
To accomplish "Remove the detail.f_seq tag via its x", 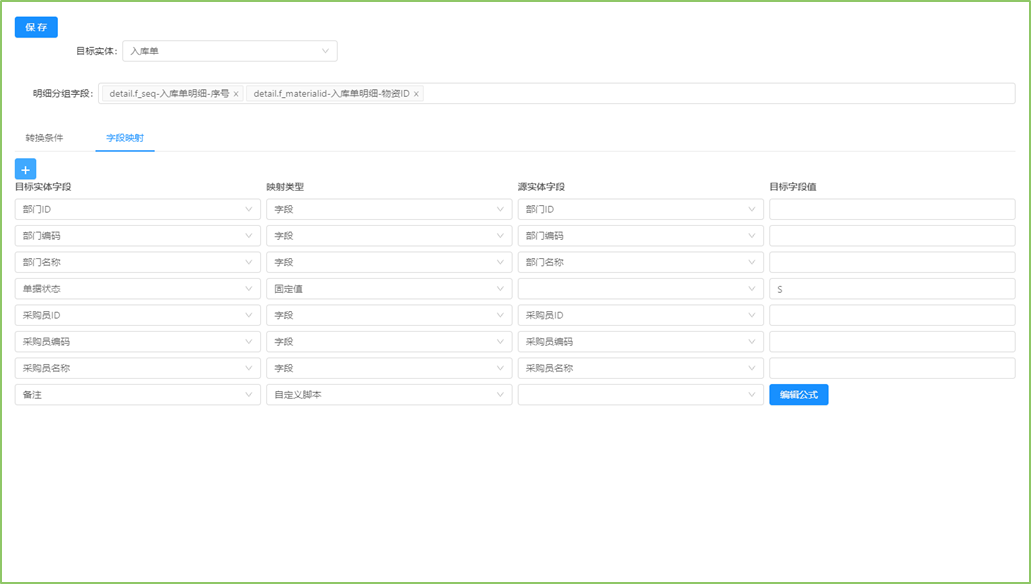I will point(236,94).
